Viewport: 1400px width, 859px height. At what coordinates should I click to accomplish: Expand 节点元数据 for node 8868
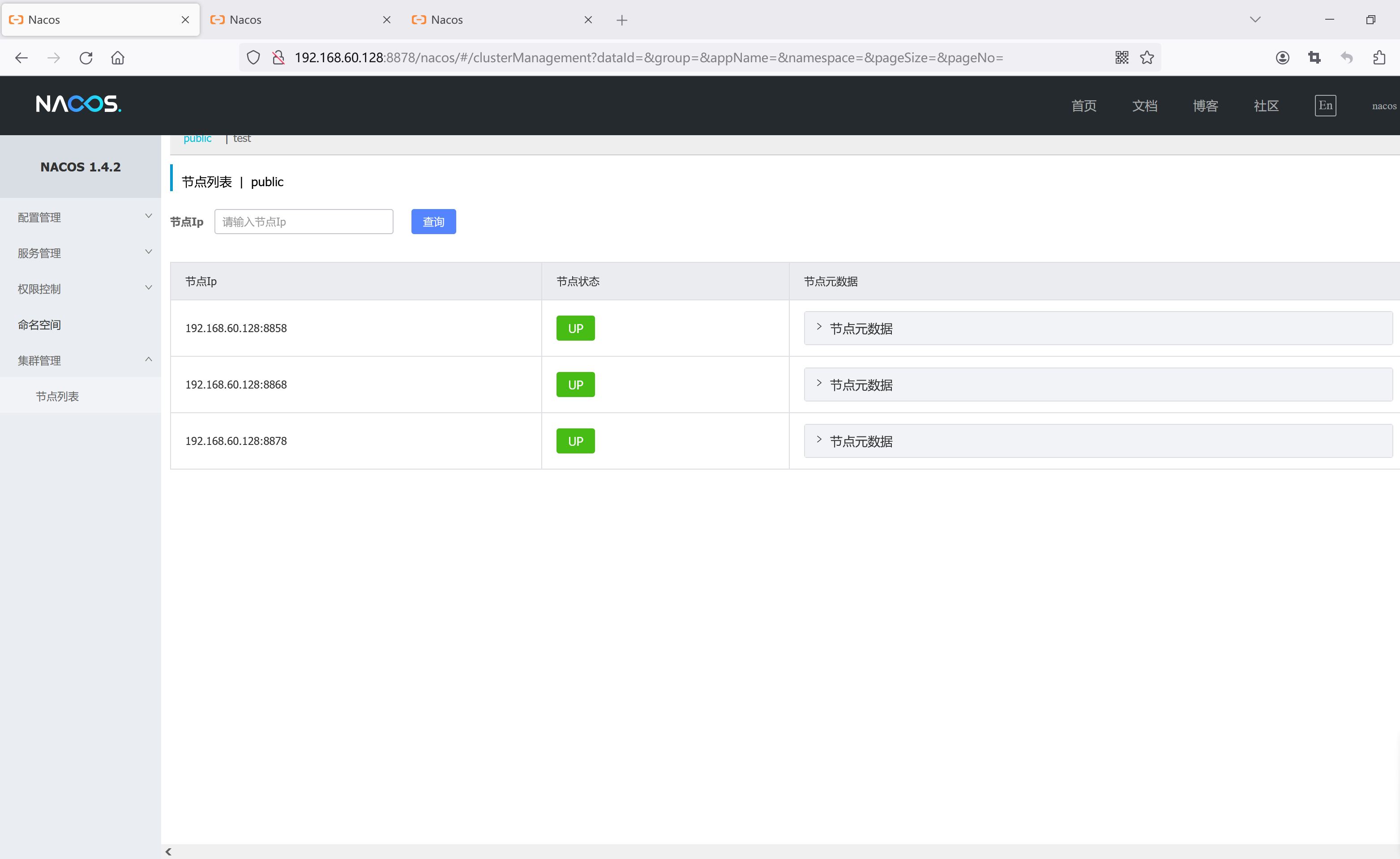[x=1098, y=385]
